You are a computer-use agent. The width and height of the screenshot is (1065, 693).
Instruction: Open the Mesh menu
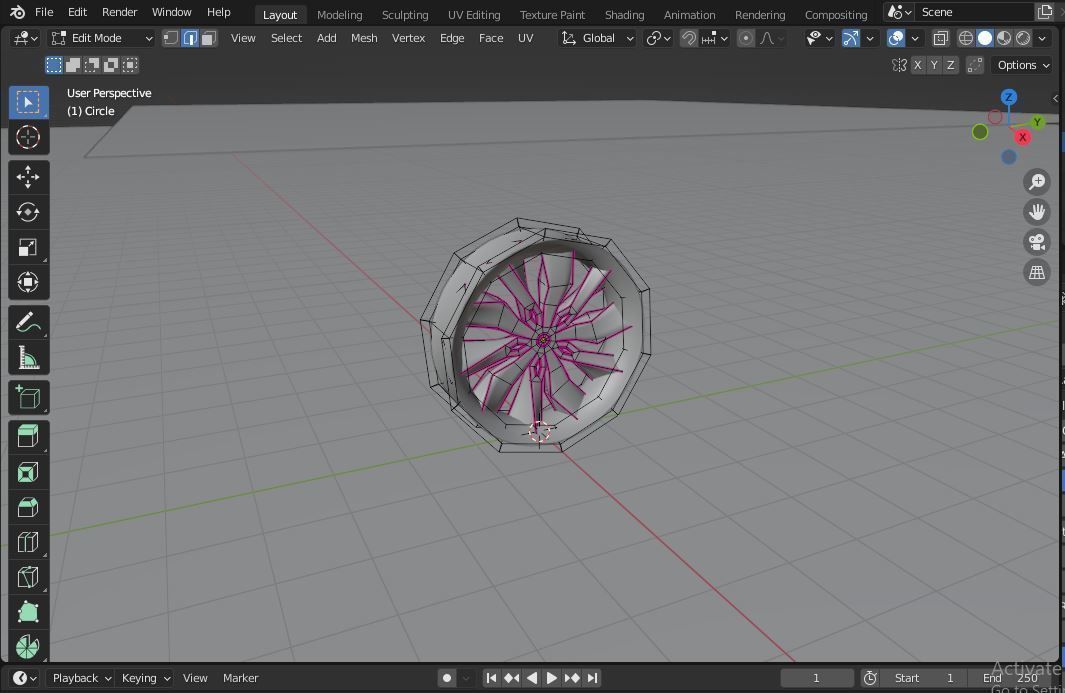point(363,37)
